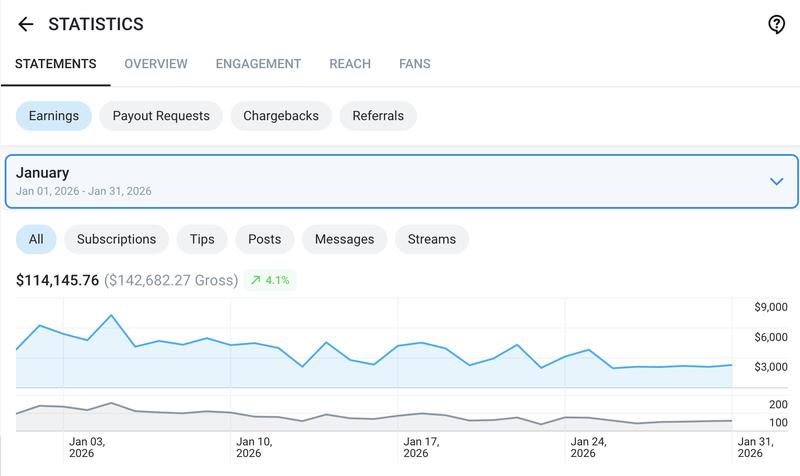Switch to the Overview tab

[156, 64]
